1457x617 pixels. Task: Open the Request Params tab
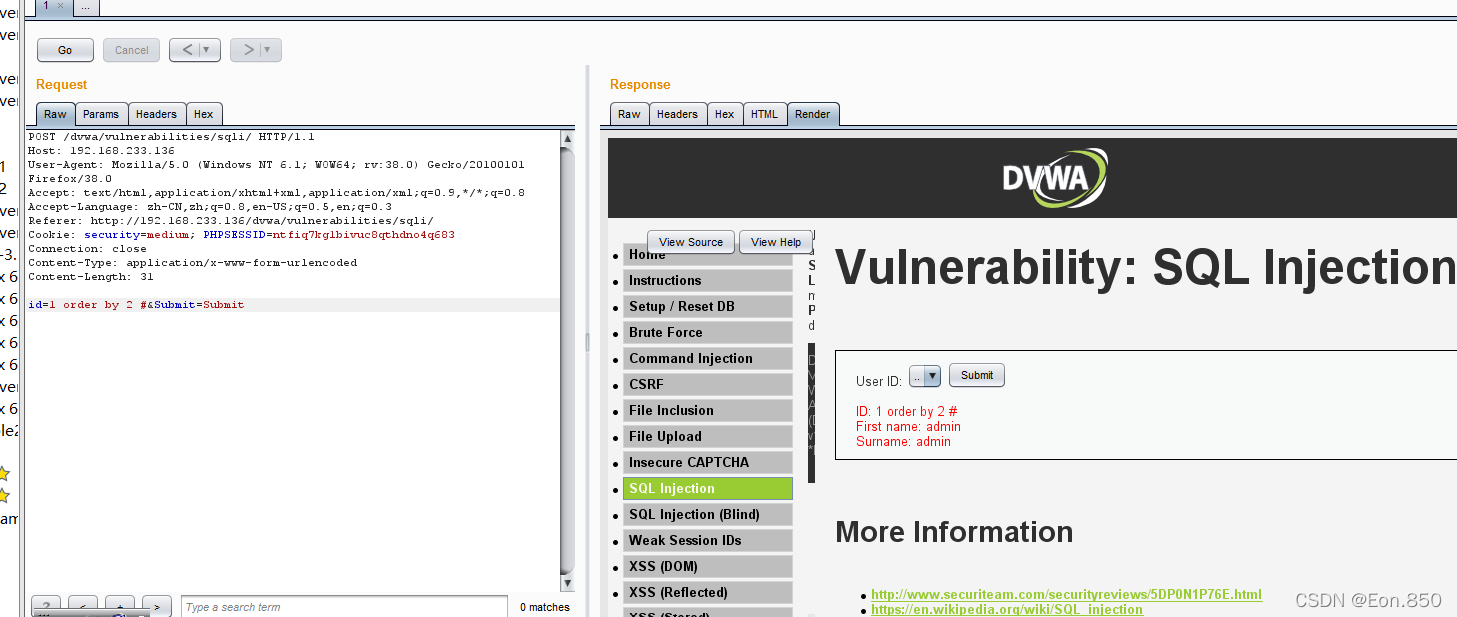click(100, 114)
